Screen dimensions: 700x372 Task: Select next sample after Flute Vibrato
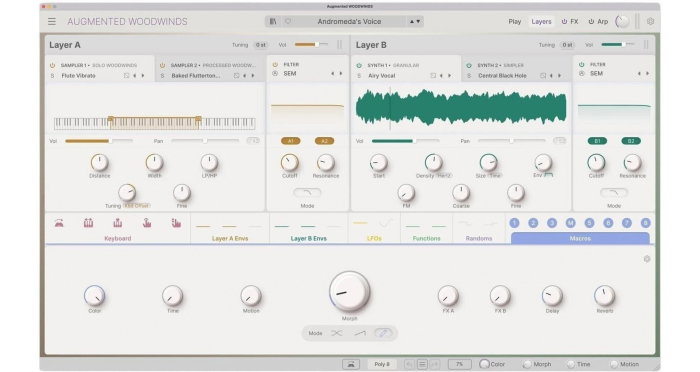[x=143, y=76]
